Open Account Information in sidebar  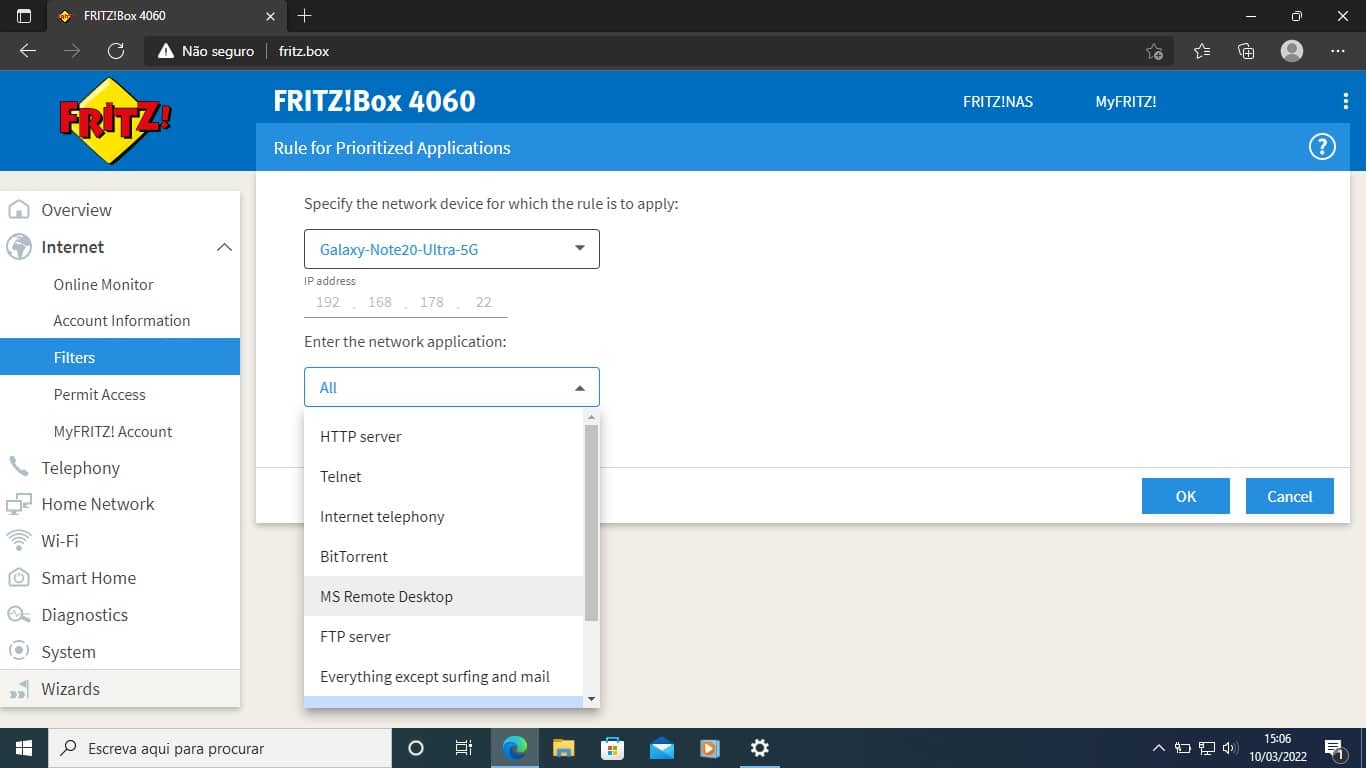(x=120, y=320)
